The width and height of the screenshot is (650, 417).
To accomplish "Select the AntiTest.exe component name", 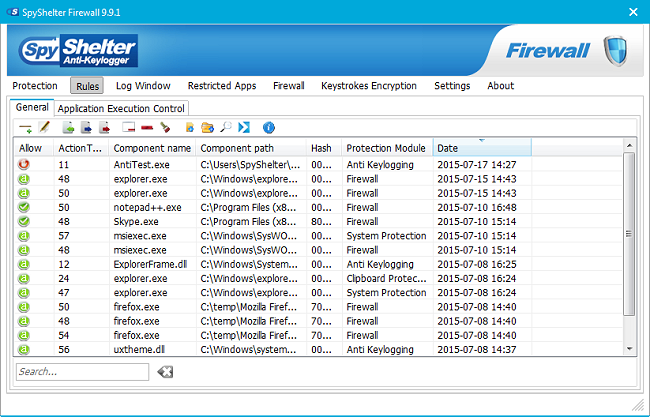I will tap(141, 165).
